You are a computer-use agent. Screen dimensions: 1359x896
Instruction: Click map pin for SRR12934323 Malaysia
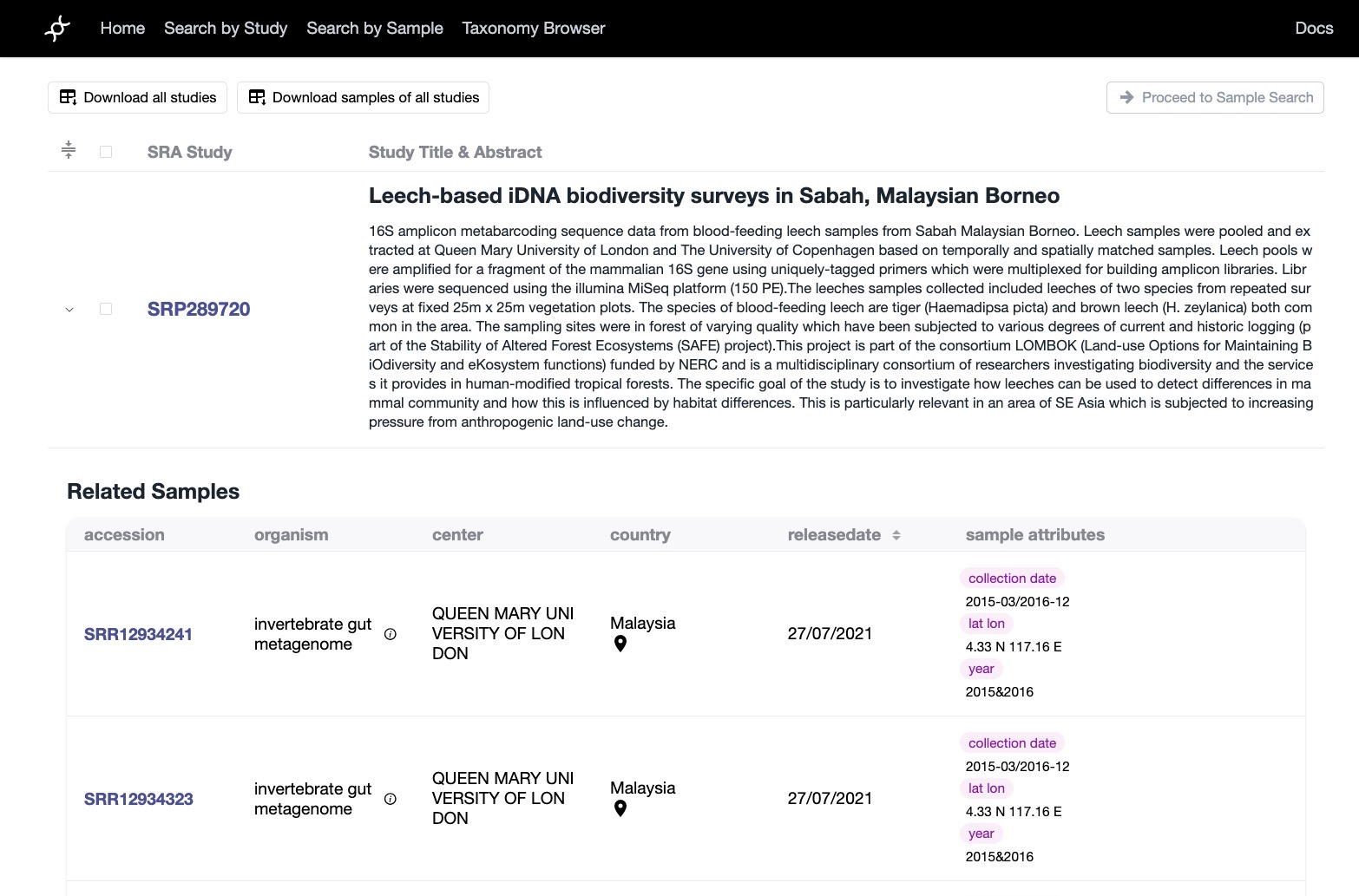point(620,808)
